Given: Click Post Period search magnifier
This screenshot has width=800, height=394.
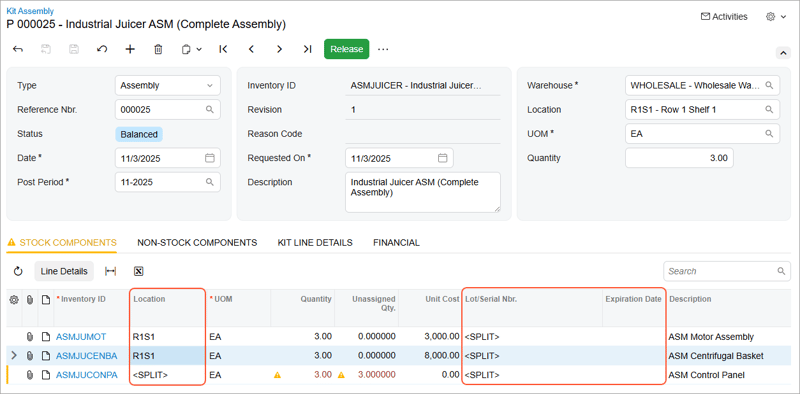Looking at the screenshot, I should click(x=210, y=182).
